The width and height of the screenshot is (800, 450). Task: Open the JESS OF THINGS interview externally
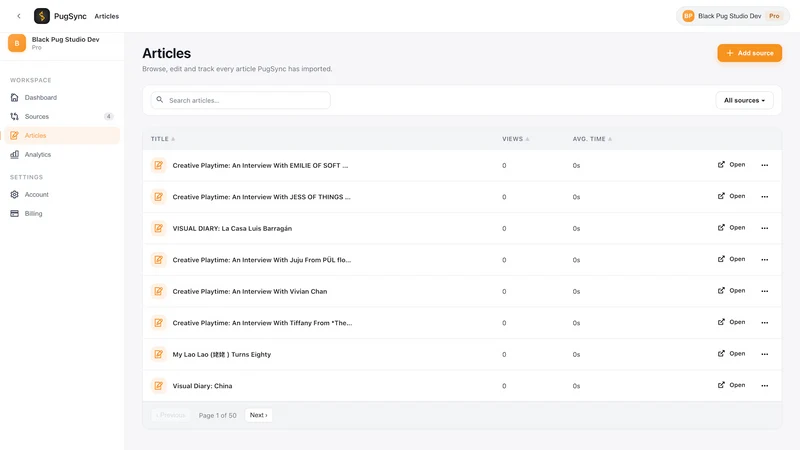tap(732, 196)
